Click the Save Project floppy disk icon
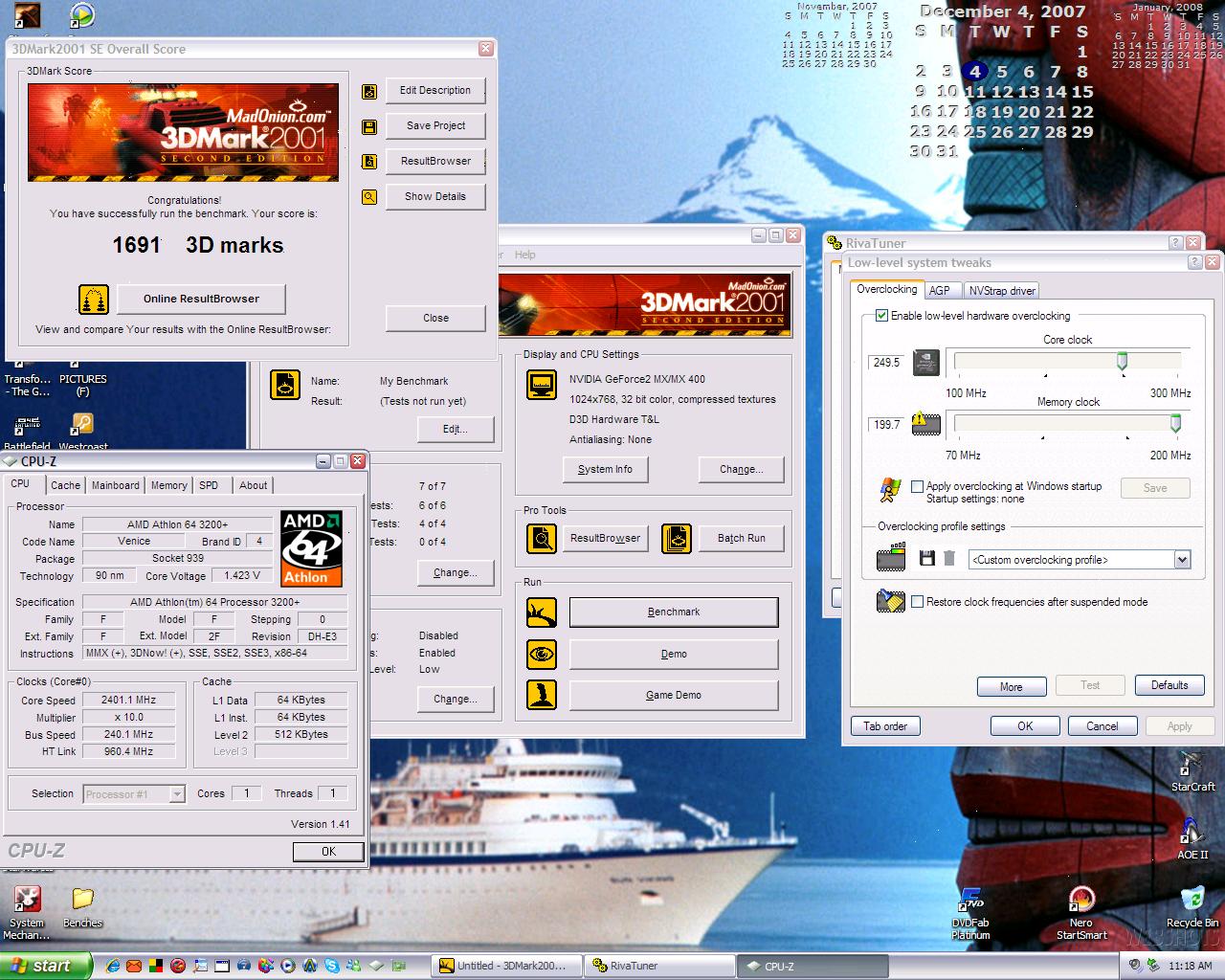This screenshot has height=980, width=1225. [369, 127]
